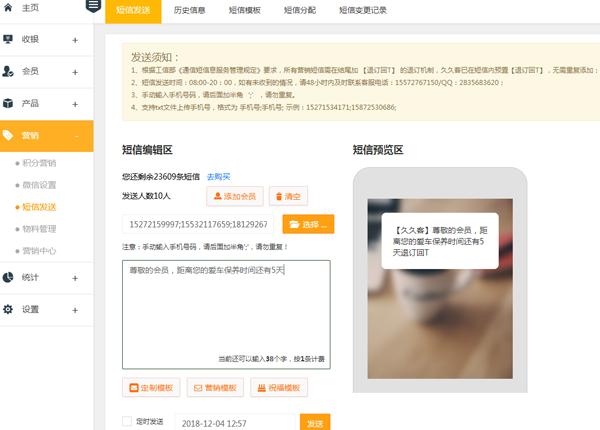Open the 祝福模板 blessing template

click(x=279, y=387)
